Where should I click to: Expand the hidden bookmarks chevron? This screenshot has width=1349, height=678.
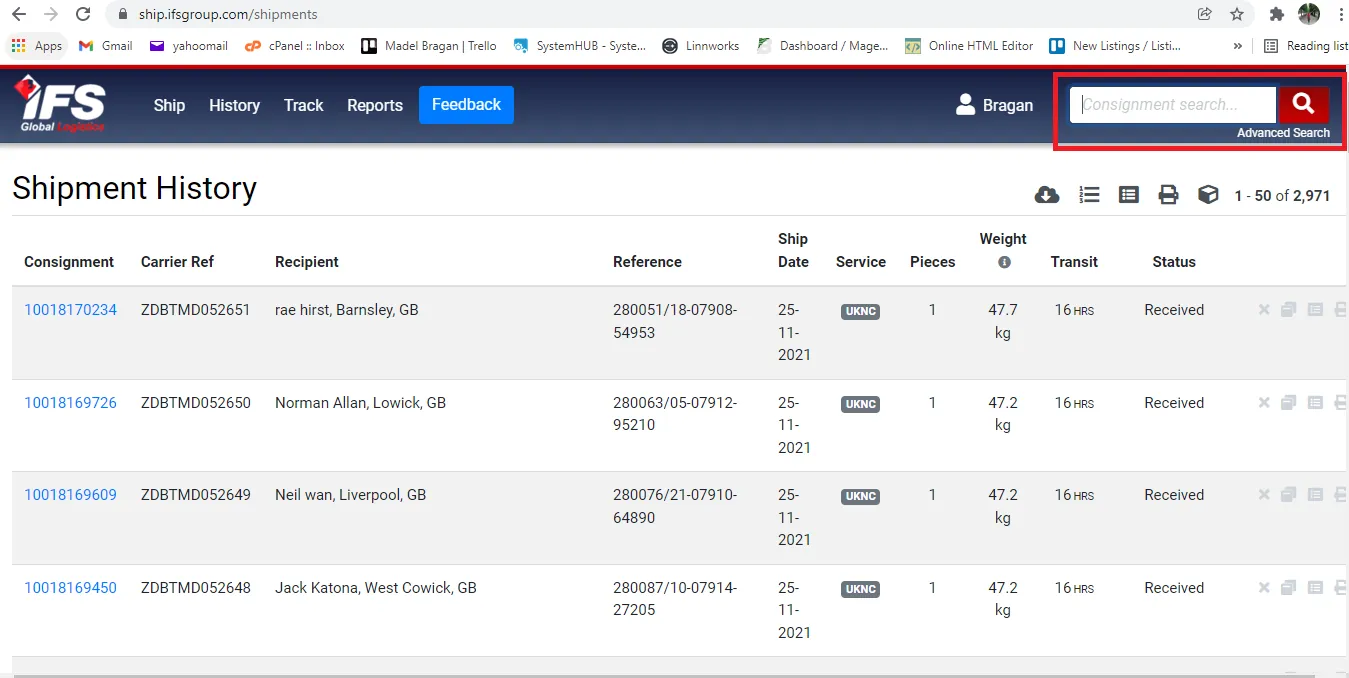click(1238, 46)
